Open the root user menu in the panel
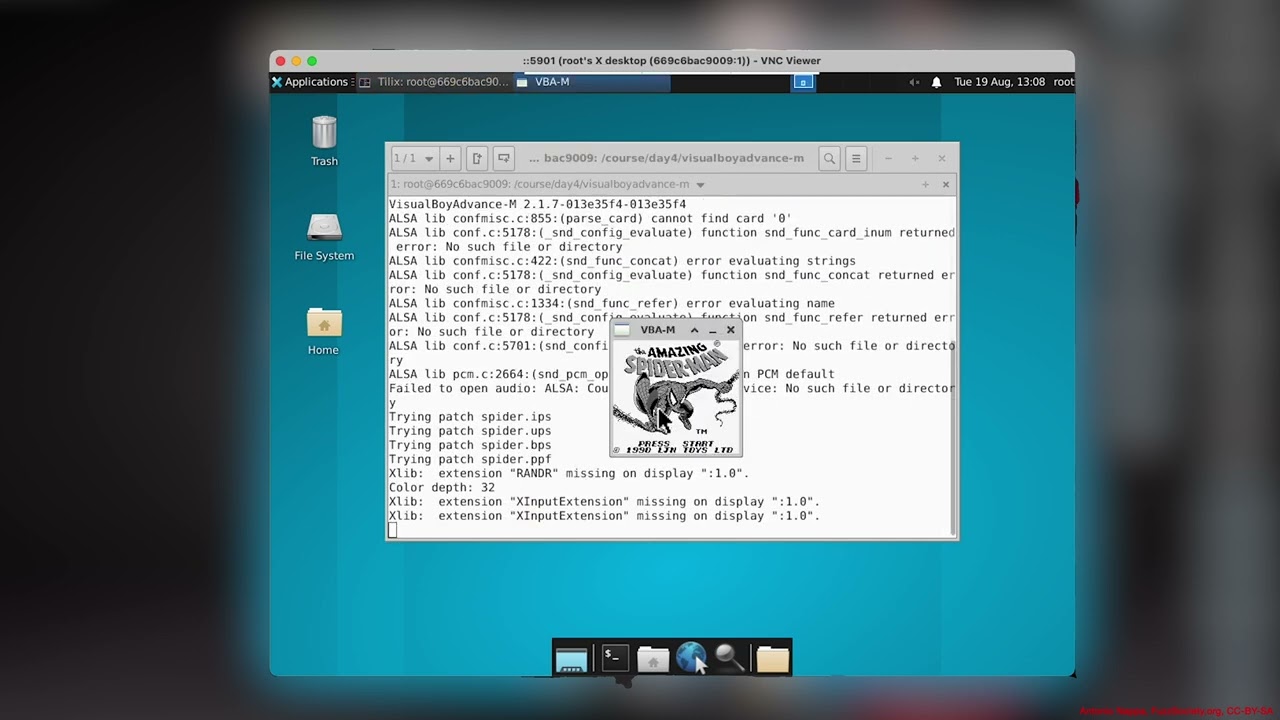 click(1063, 82)
